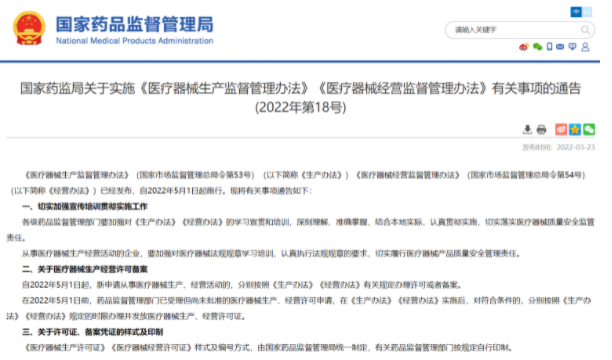Open the WeChat icon in header
612x360 pixels.
537,47
